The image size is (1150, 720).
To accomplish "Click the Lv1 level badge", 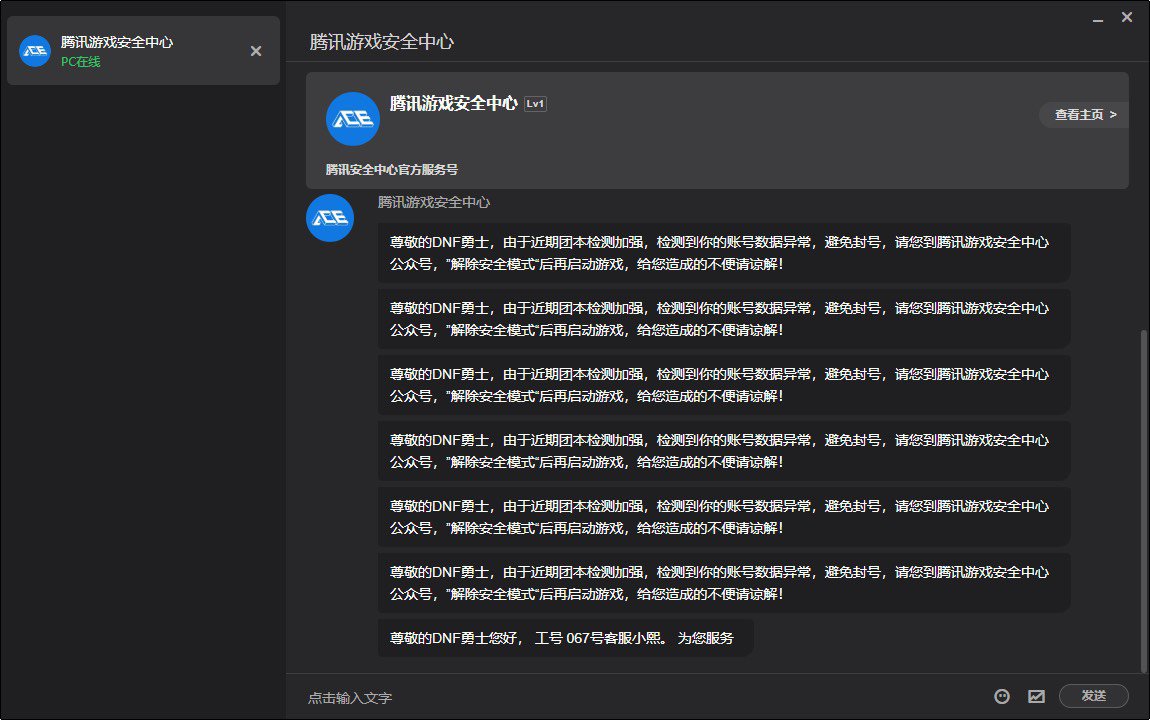I will tap(535, 104).
